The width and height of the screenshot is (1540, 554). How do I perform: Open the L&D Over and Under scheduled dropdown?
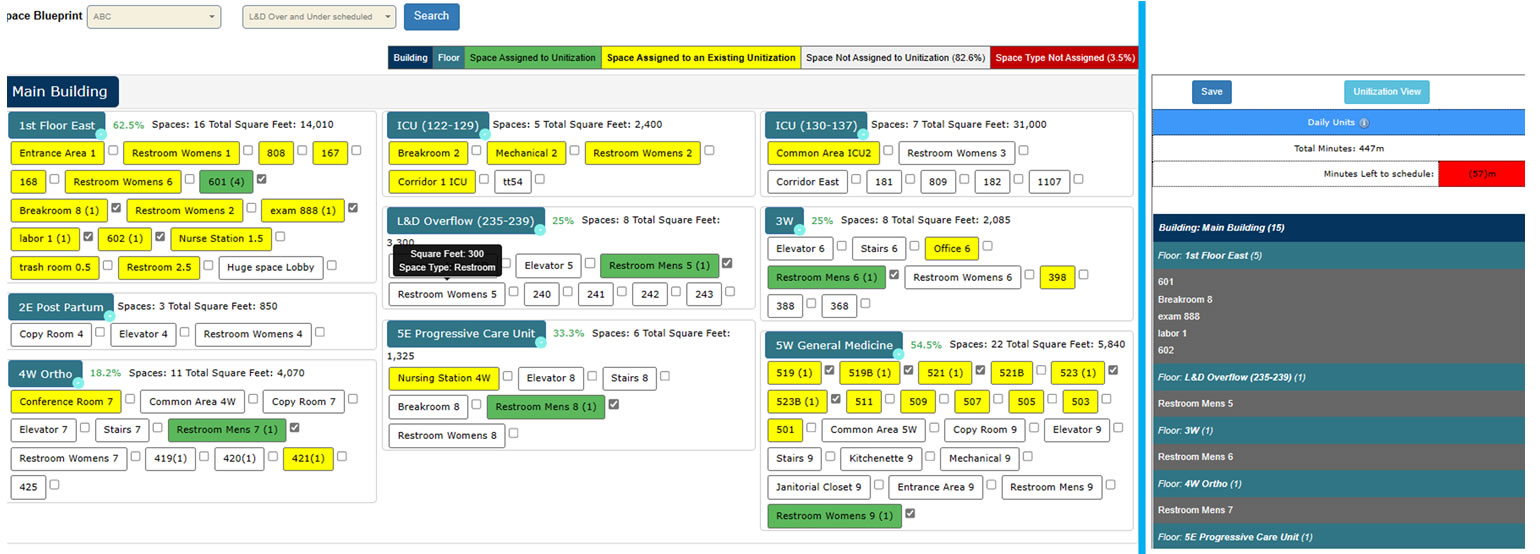[319, 17]
